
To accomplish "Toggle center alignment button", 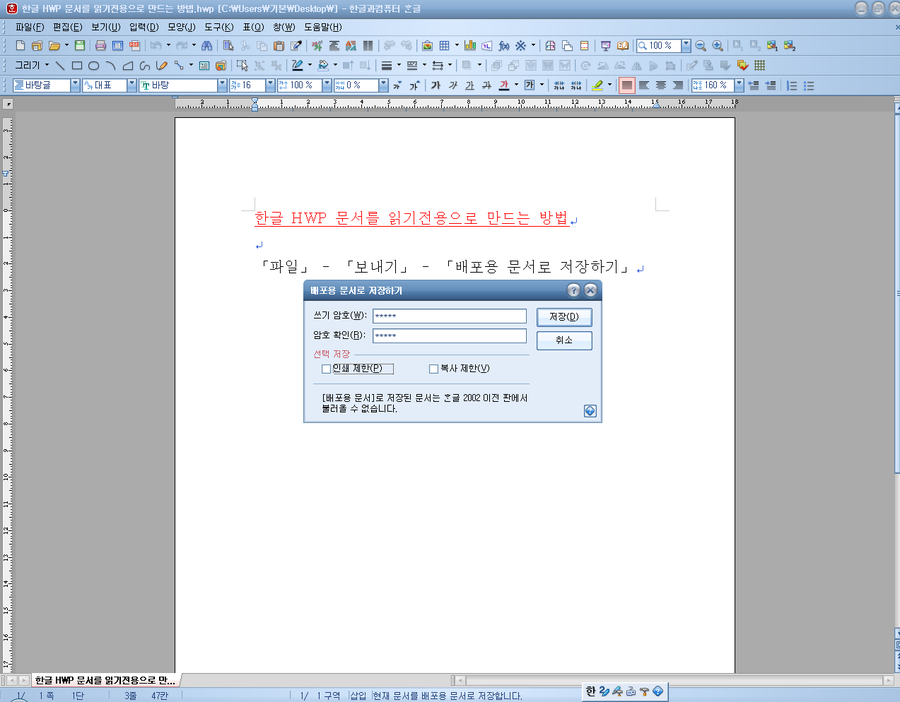I will pos(661,86).
